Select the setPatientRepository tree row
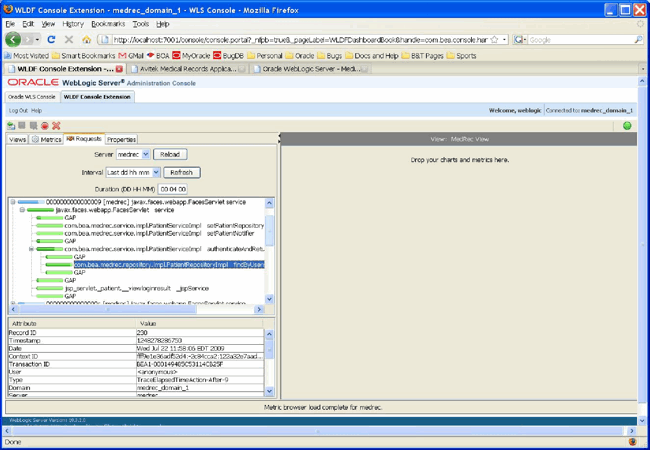The width and height of the screenshot is (650, 450). click(164, 225)
